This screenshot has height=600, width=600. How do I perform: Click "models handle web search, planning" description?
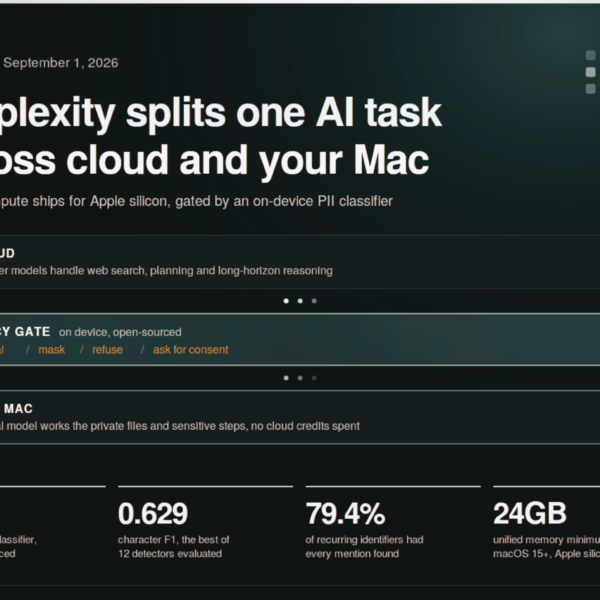166,271
